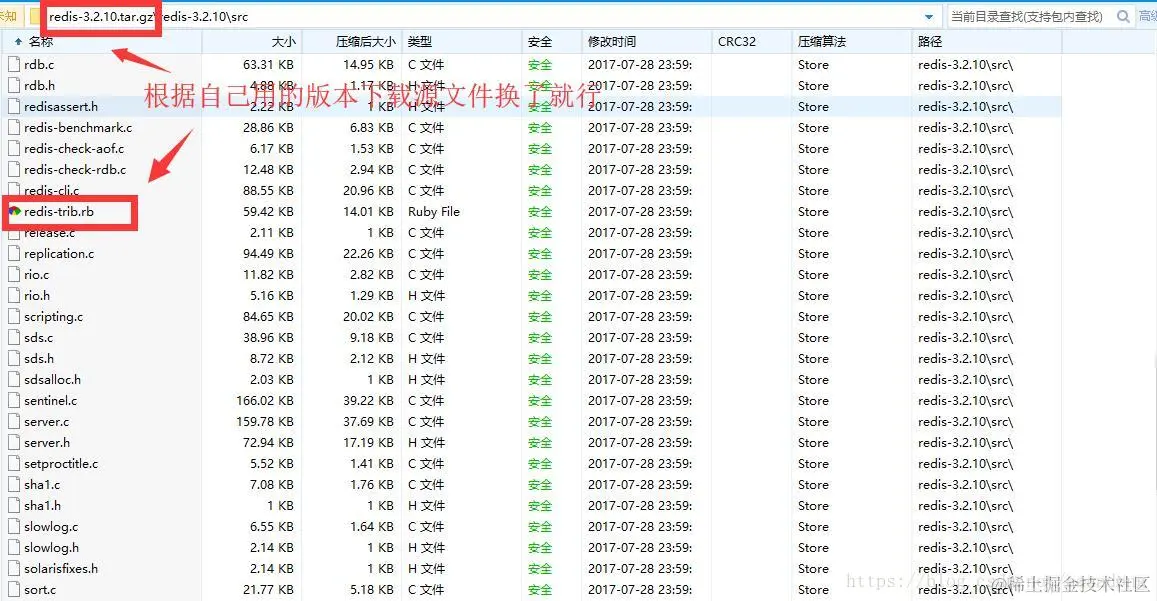Sort by the 路径 column header
This screenshot has width=1157, height=601.
[987, 41]
